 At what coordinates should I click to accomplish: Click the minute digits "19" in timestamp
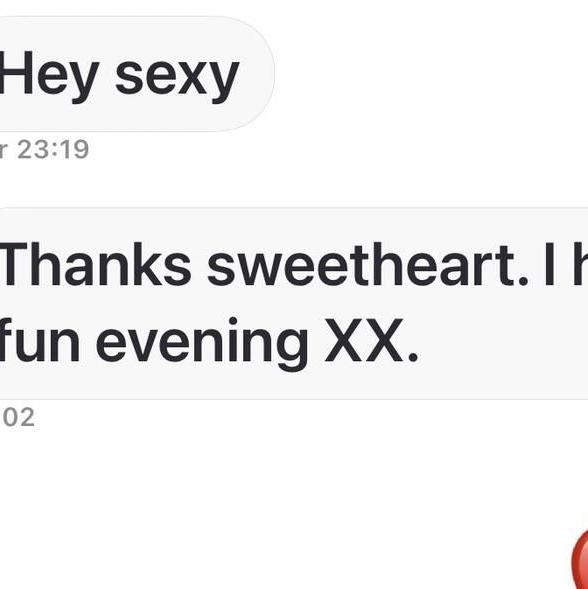click(x=74, y=150)
